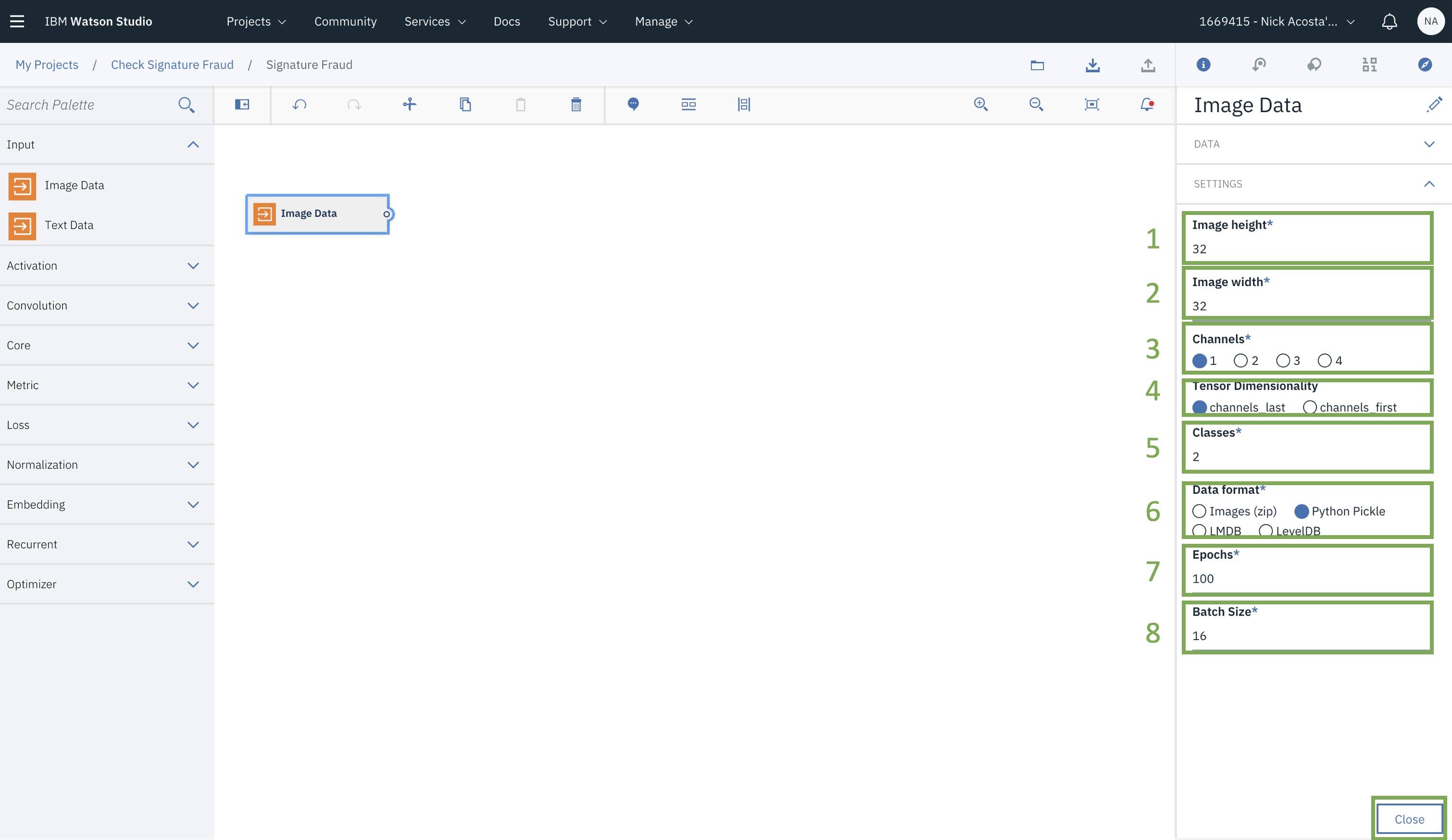
Task: Open the Projects menu
Action: (256, 21)
